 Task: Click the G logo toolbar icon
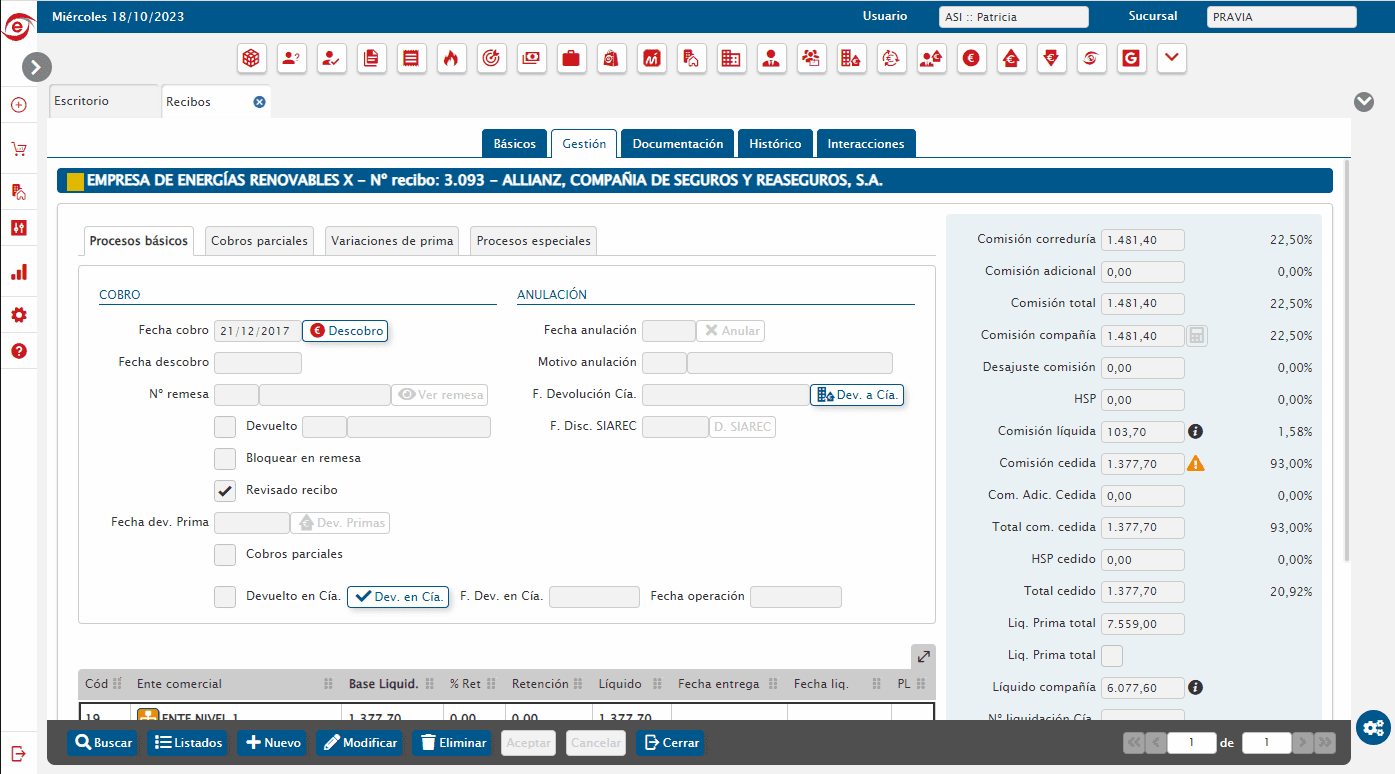[x=1131, y=59]
